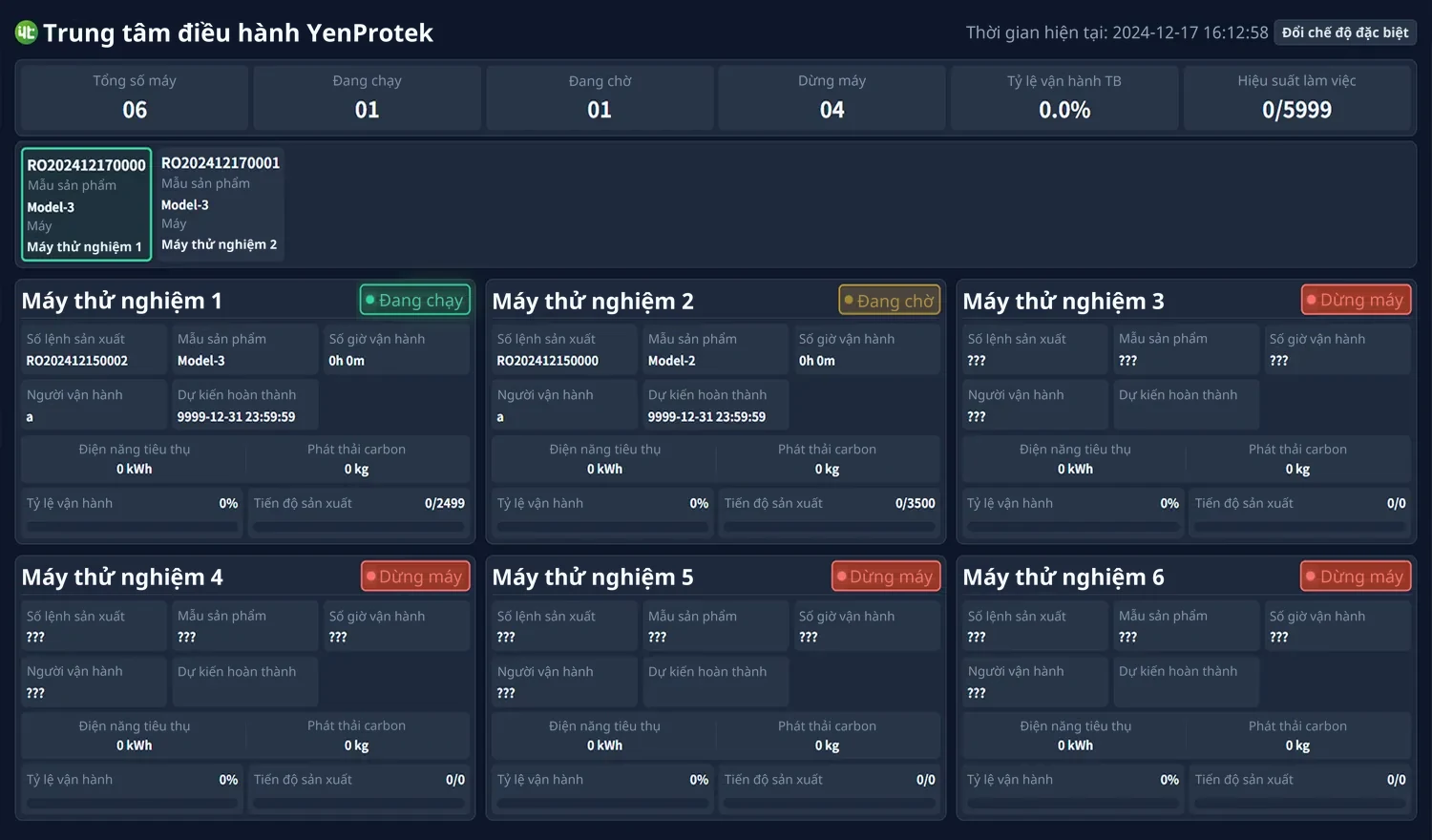
Task: Click 'Tiến độ sản xuất' progress bar in Máy thử nghiệm 2
Action: [830, 526]
